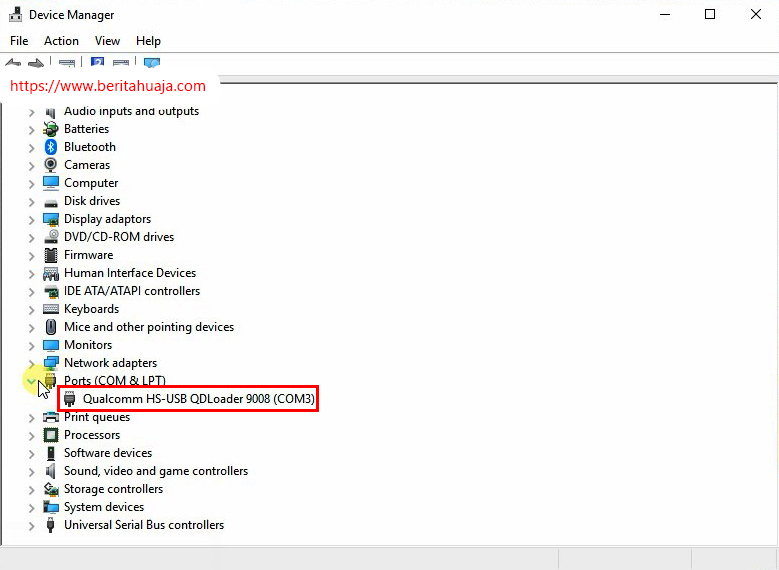
Task: Expand the Network adapters node
Action: 32,363
